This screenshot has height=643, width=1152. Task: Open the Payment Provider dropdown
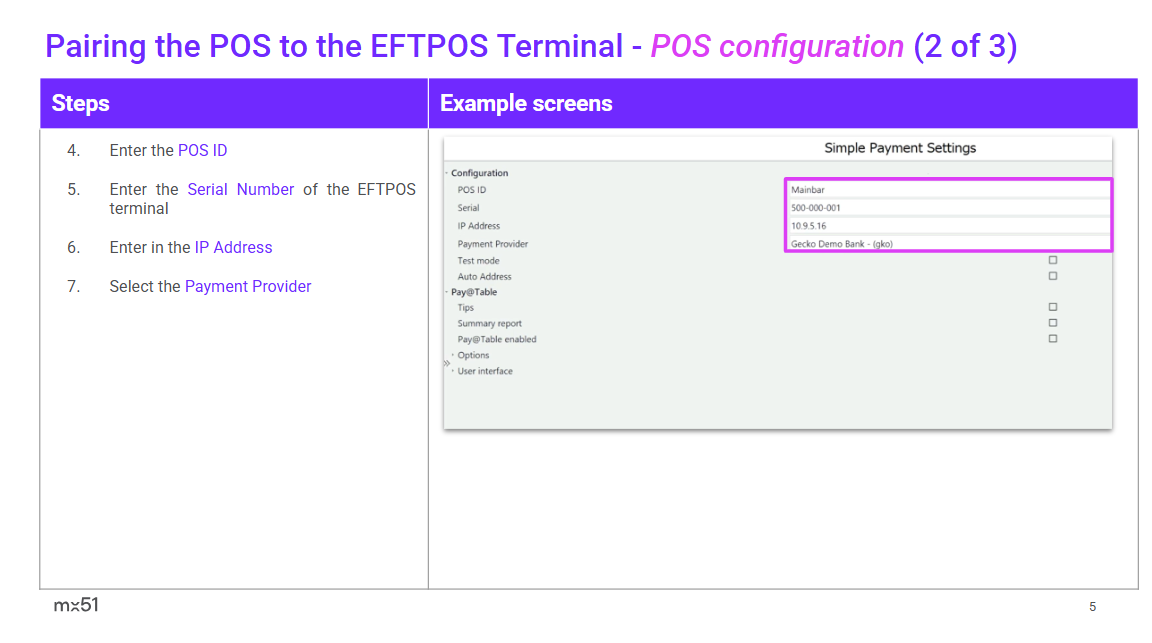click(947, 243)
